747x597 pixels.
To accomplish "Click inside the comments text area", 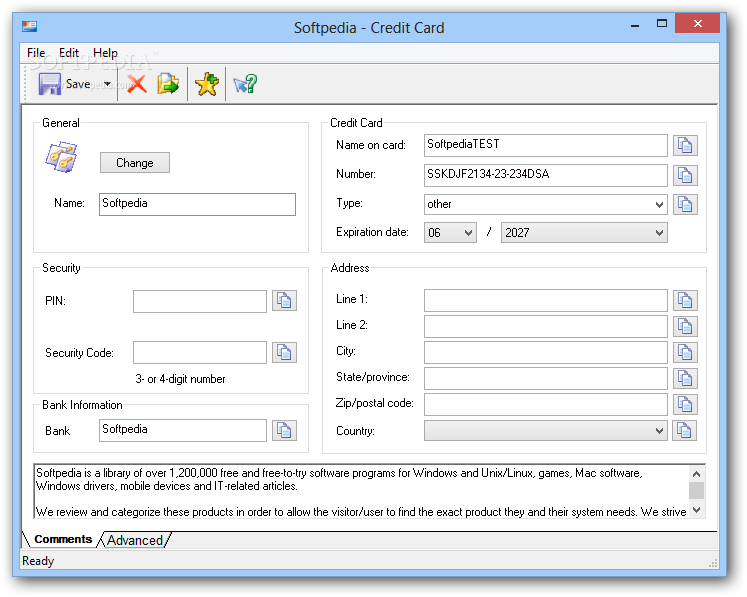I will tap(361, 492).
